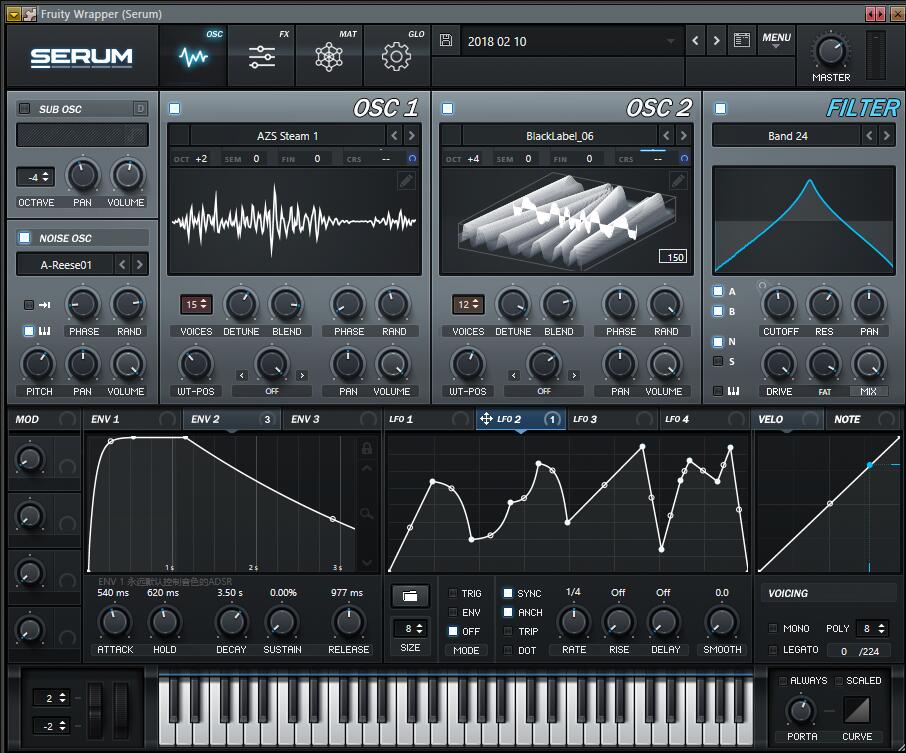Select next OSC 2 wavetable

[684, 136]
